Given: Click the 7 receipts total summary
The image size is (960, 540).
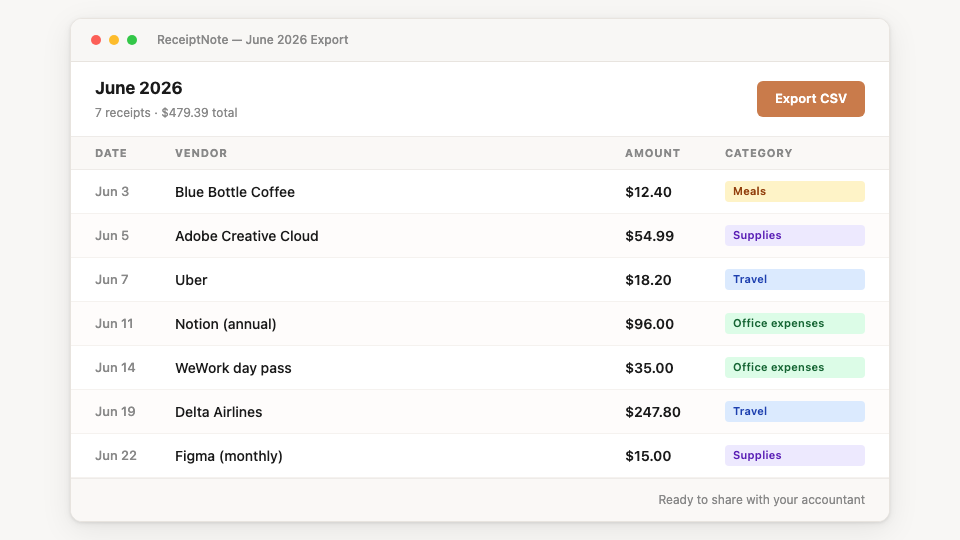Looking at the screenshot, I should [x=166, y=113].
